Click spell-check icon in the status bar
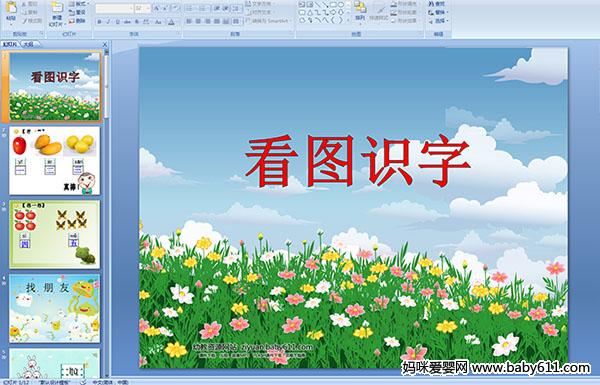600x385 pixels. point(82,382)
